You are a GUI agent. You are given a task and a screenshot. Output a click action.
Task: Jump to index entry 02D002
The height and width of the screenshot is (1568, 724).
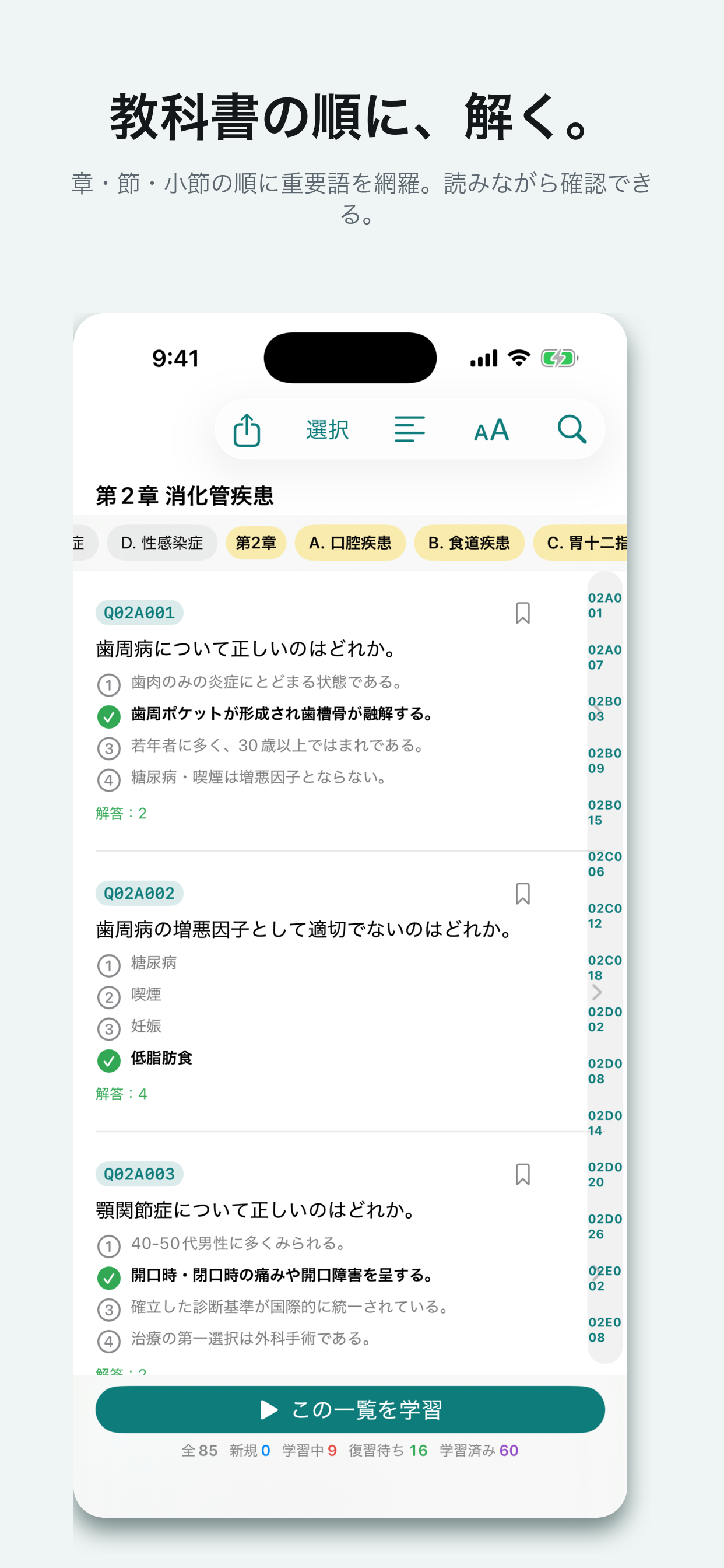pos(604,1019)
